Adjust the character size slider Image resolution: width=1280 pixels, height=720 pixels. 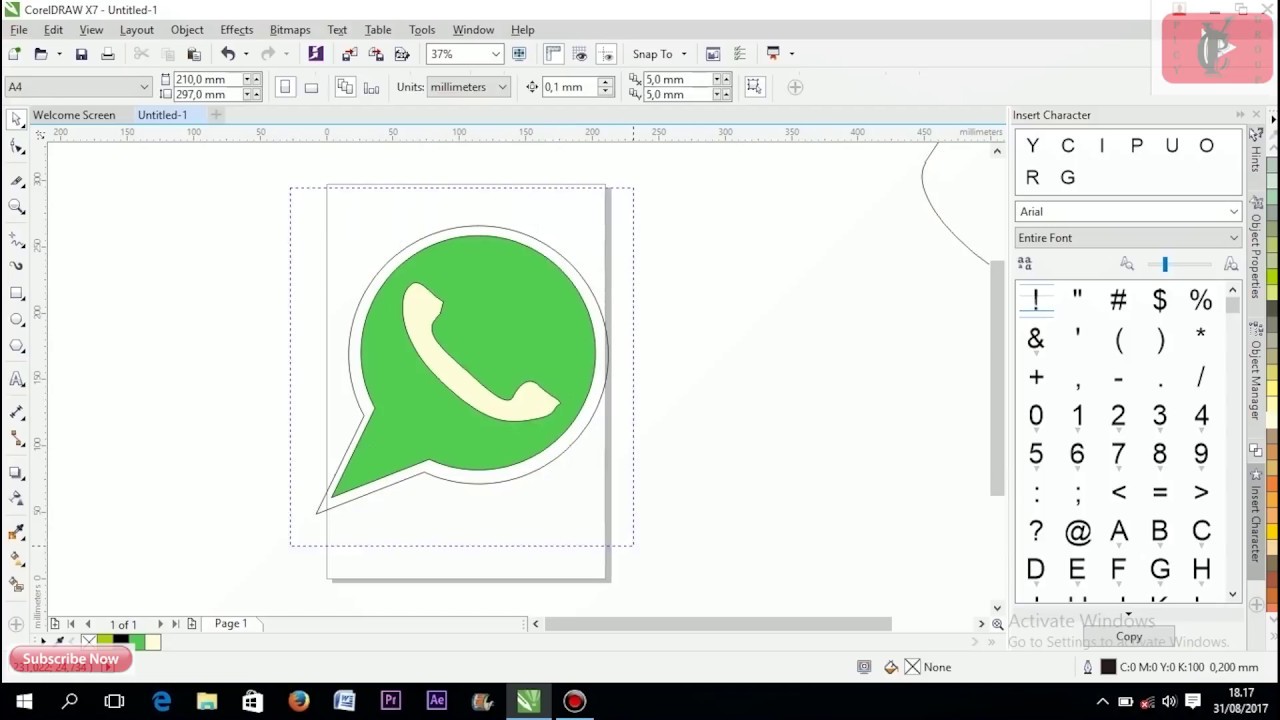tap(1165, 264)
